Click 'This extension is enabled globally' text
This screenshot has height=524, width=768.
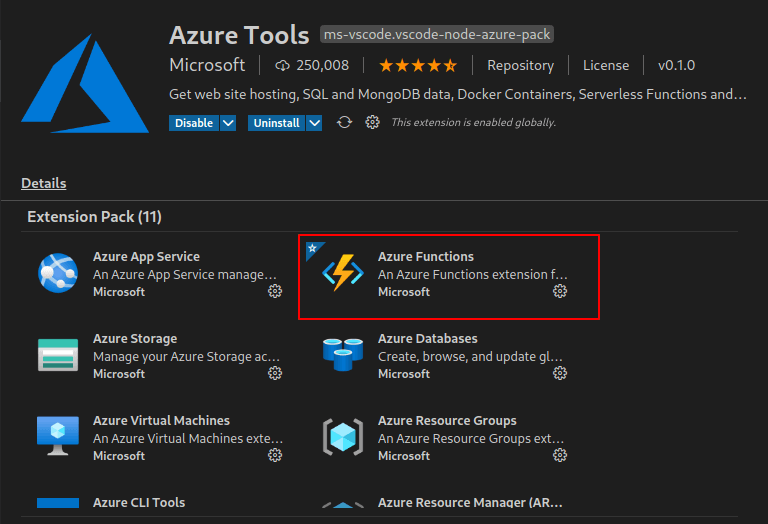(x=474, y=122)
